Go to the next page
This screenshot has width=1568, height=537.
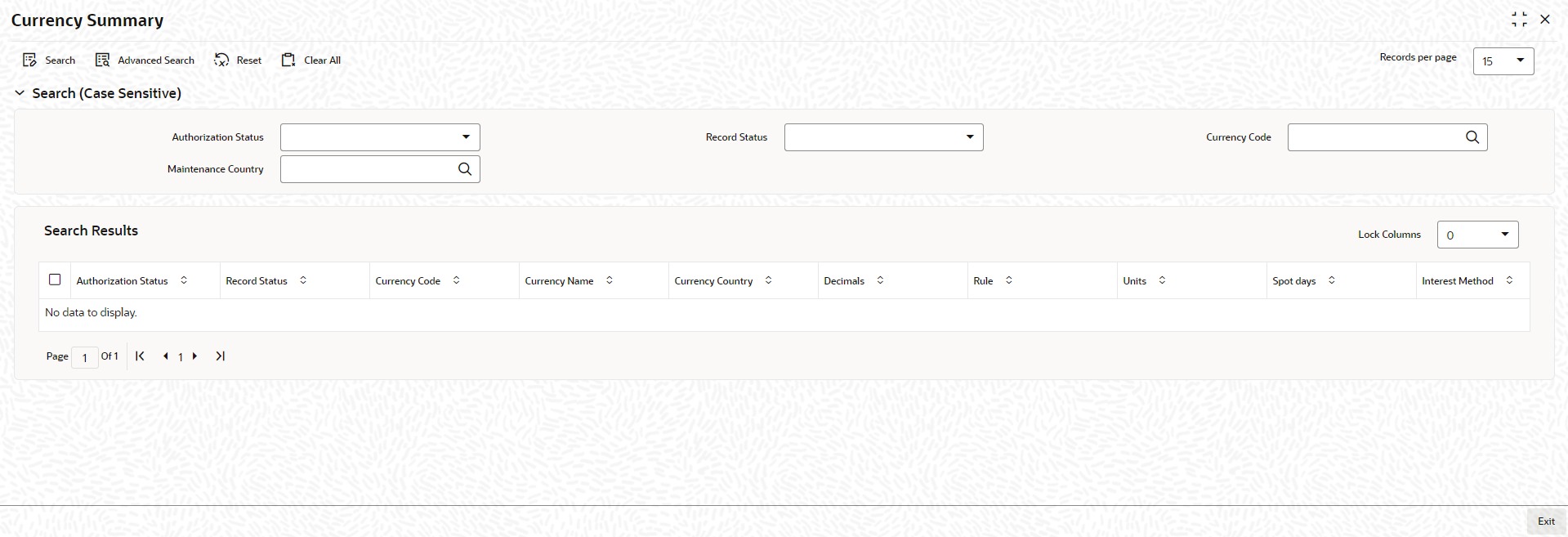[x=194, y=356]
